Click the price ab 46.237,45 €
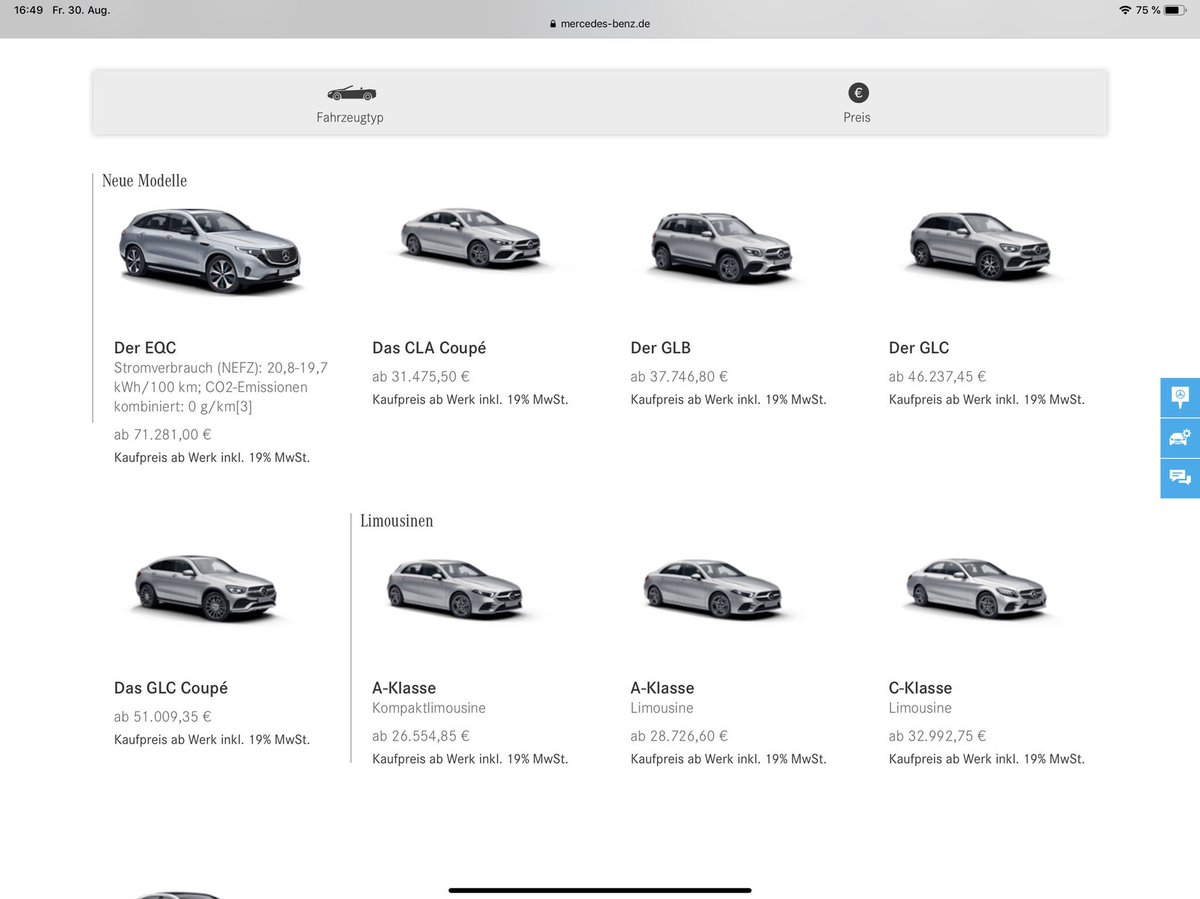The width and height of the screenshot is (1200, 899). 937,377
